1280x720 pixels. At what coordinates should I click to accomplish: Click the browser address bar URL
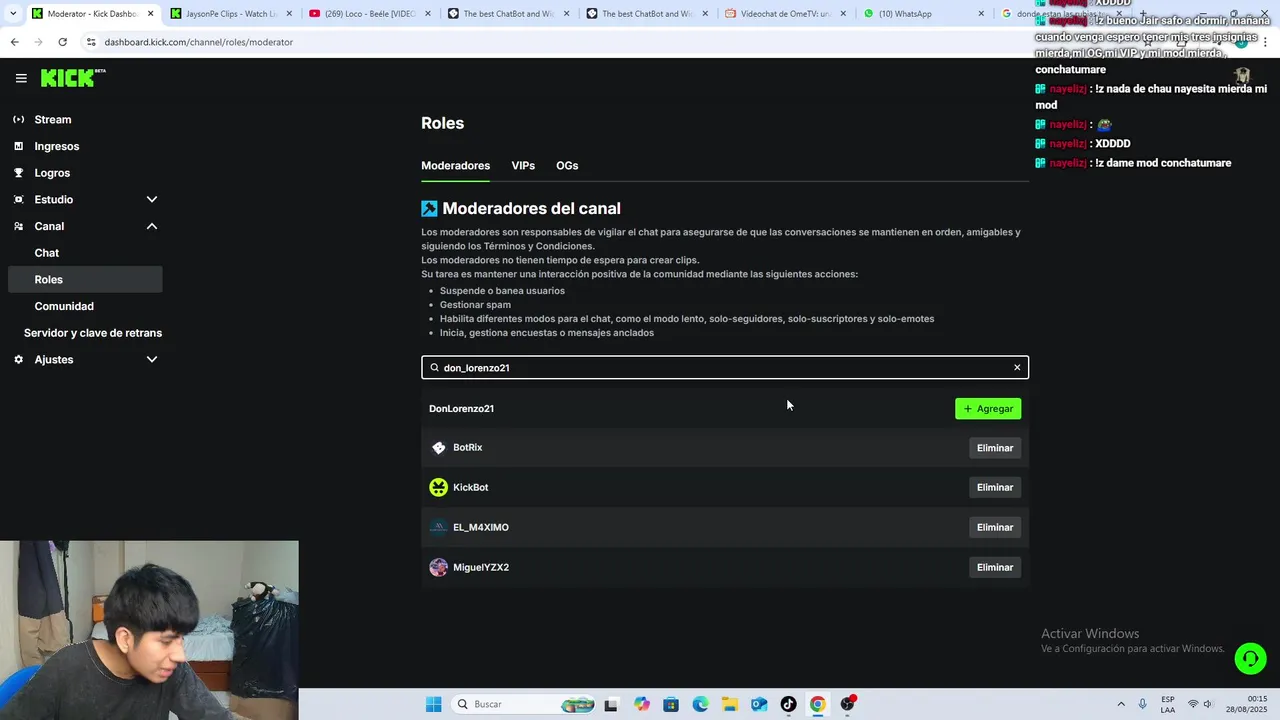point(198,42)
